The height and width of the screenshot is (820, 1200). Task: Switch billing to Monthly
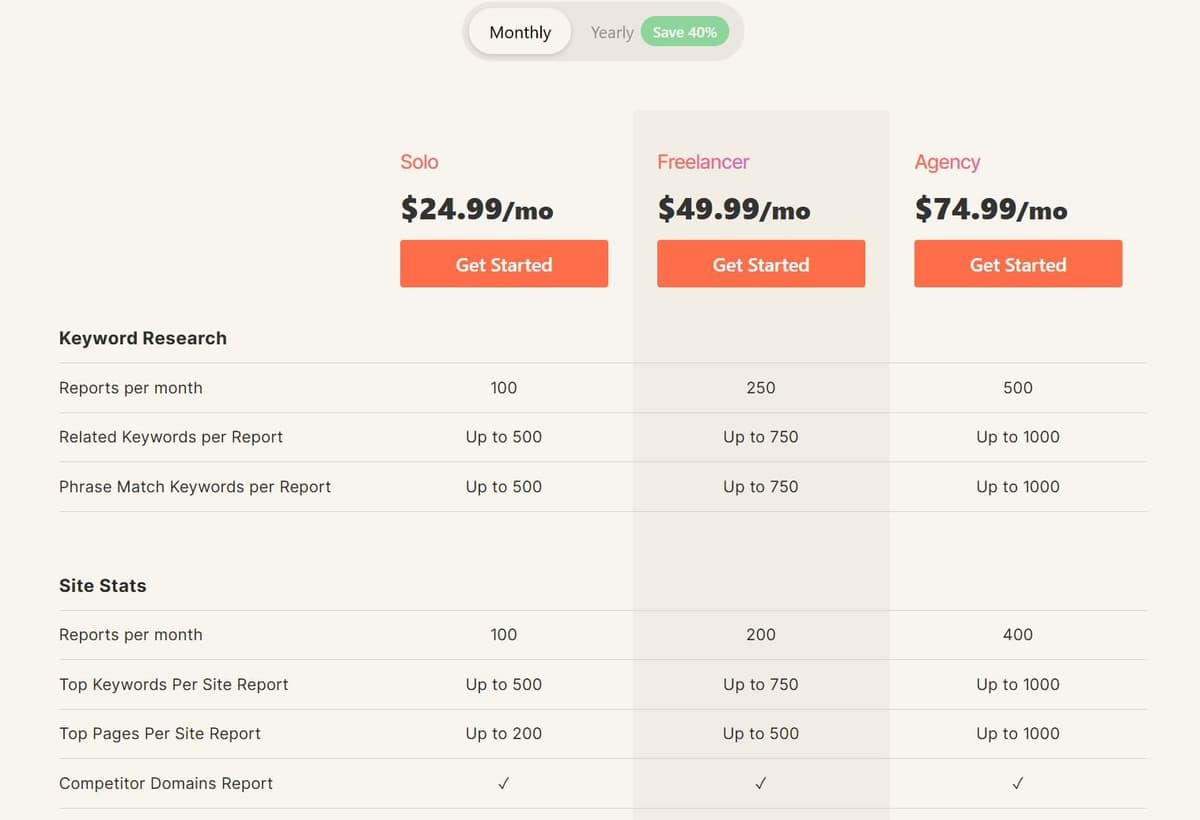pos(520,32)
